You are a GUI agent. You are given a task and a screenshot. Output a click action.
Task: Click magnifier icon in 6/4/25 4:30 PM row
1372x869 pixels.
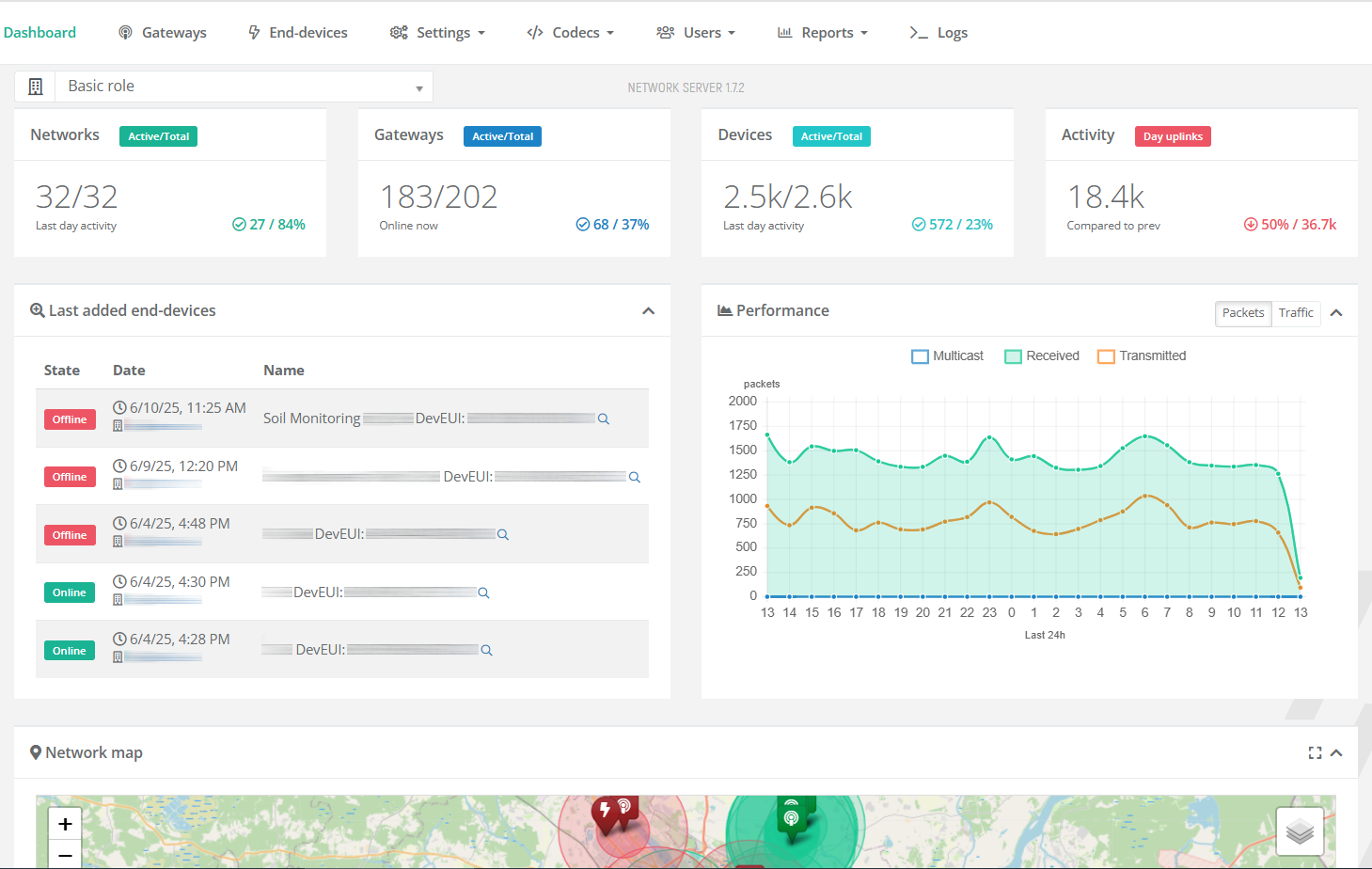pos(483,592)
